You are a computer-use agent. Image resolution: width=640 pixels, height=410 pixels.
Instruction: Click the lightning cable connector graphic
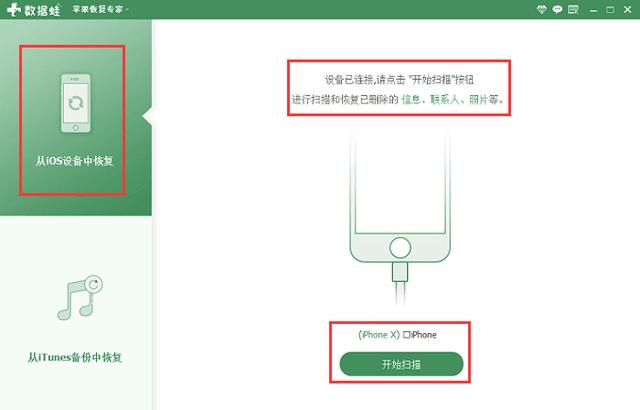click(400, 272)
